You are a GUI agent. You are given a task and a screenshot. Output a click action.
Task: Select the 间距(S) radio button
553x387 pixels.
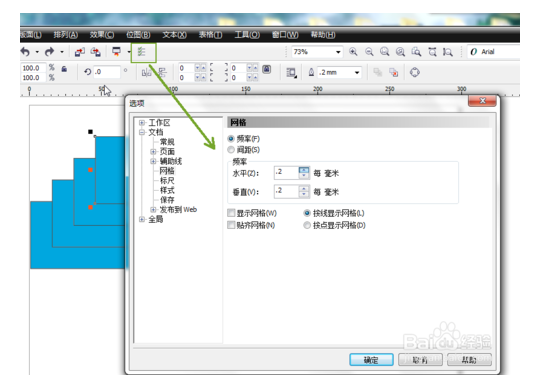point(231,150)
